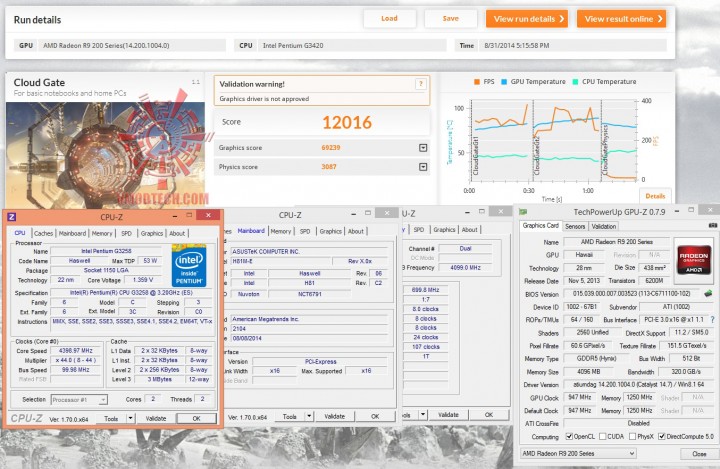Open the Processor #1 selection dropdown
This screenshot has height=469, width=720.
pos(79,400)
